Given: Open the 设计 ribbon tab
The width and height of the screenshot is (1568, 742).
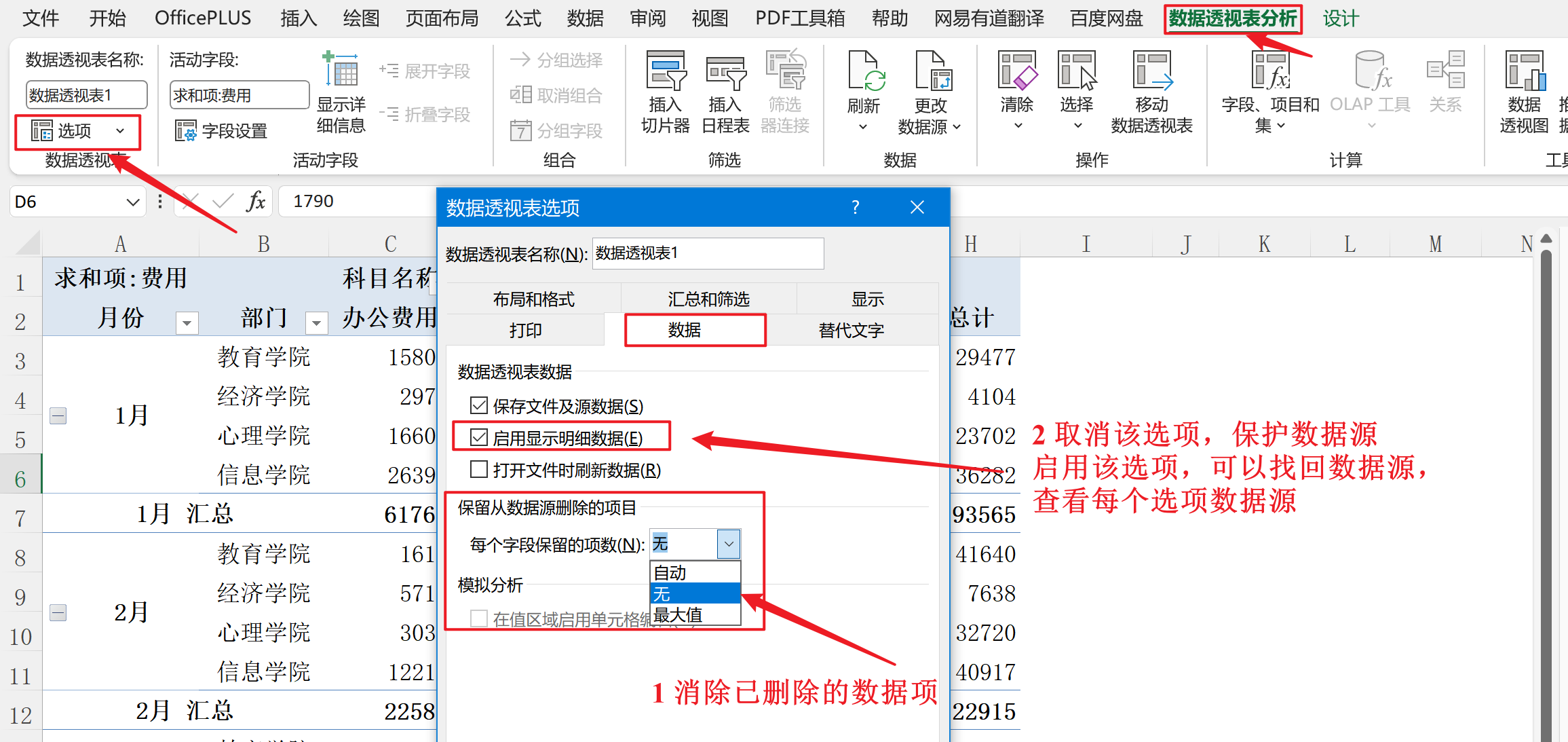Looking at the screenshot, I should coord(1340,18).
